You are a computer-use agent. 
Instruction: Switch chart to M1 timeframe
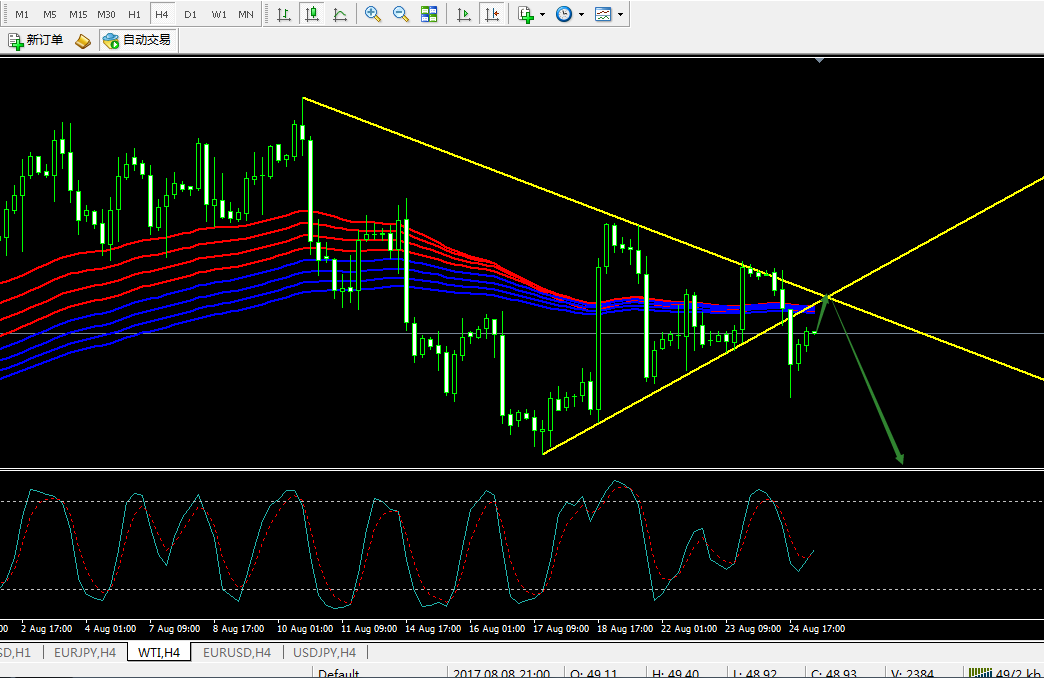pyautogui.click(x=22, y=14)
